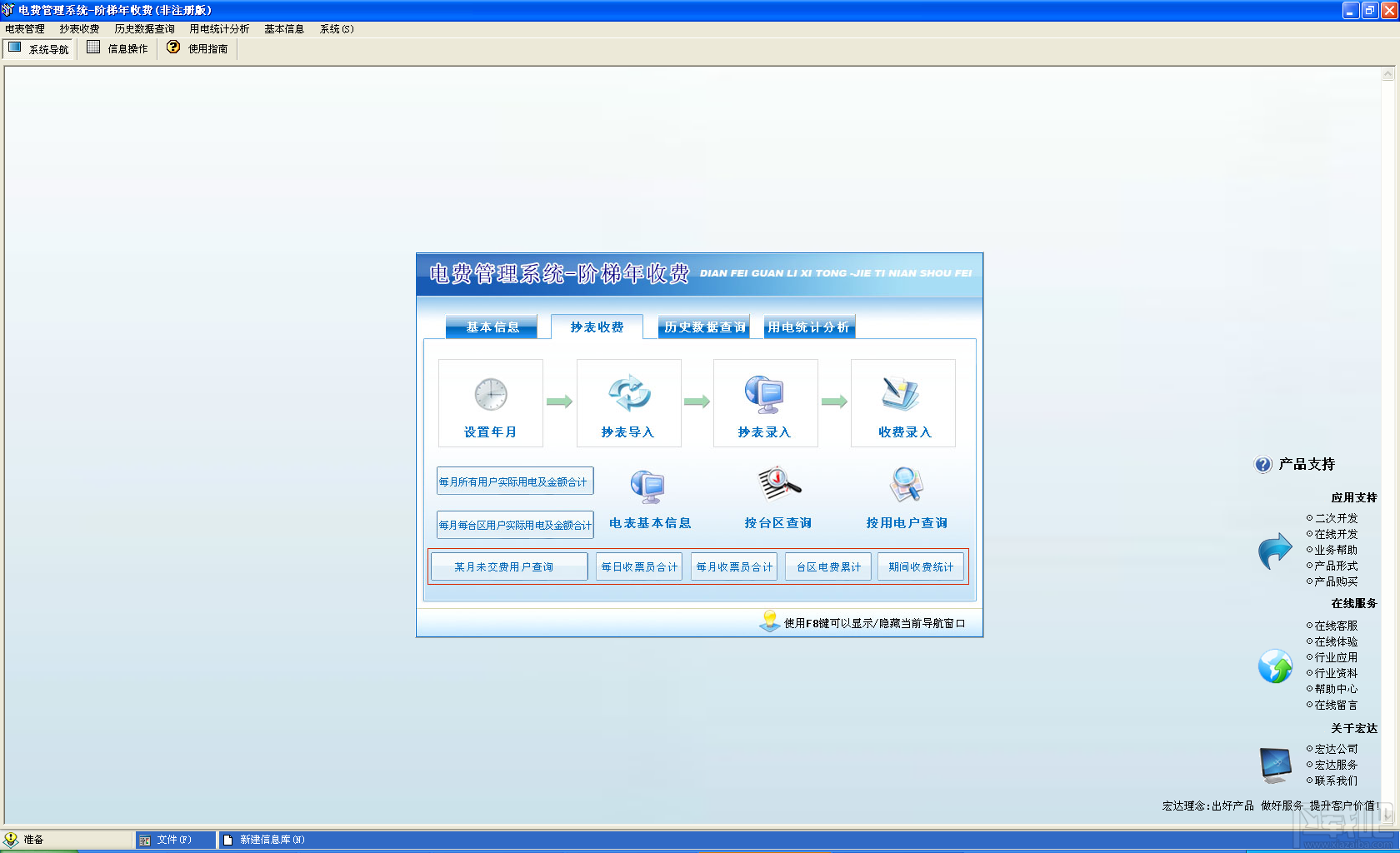Click the 使用指南 toolbar button

[199, 48]
